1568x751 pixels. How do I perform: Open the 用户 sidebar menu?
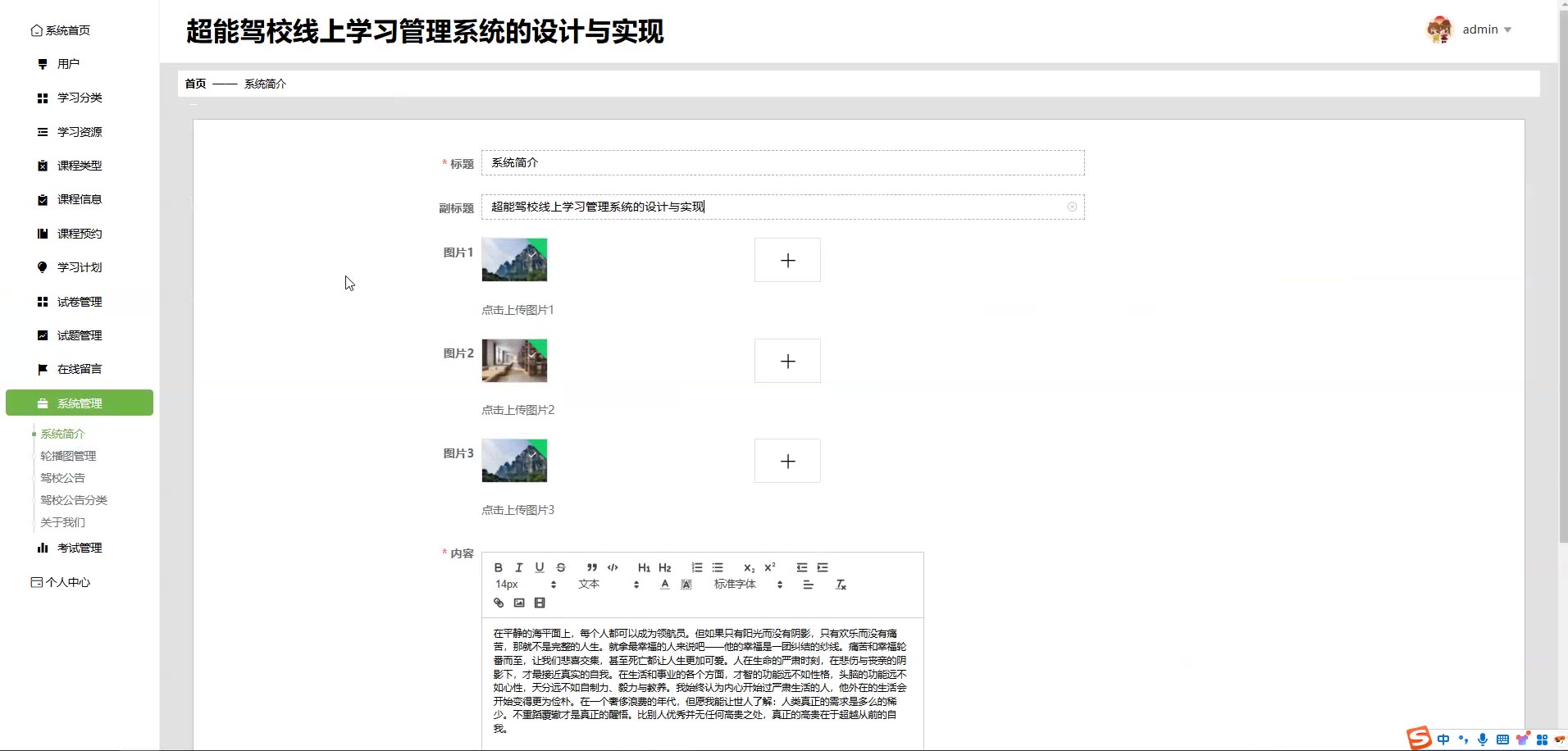point(80,64)
